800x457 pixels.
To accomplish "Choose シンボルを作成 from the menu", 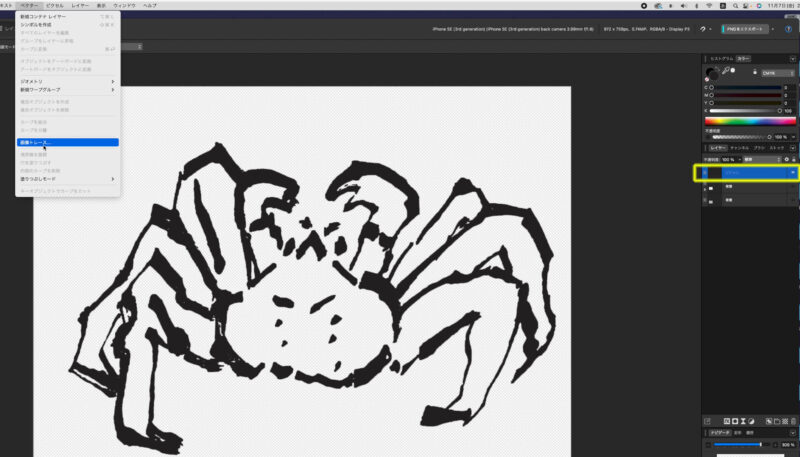I will (x=68, y=24).
